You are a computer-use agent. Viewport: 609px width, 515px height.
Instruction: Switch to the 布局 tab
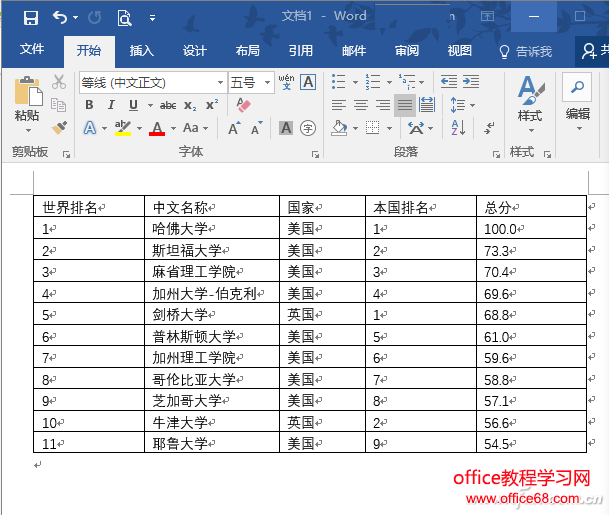click(248, 50)
